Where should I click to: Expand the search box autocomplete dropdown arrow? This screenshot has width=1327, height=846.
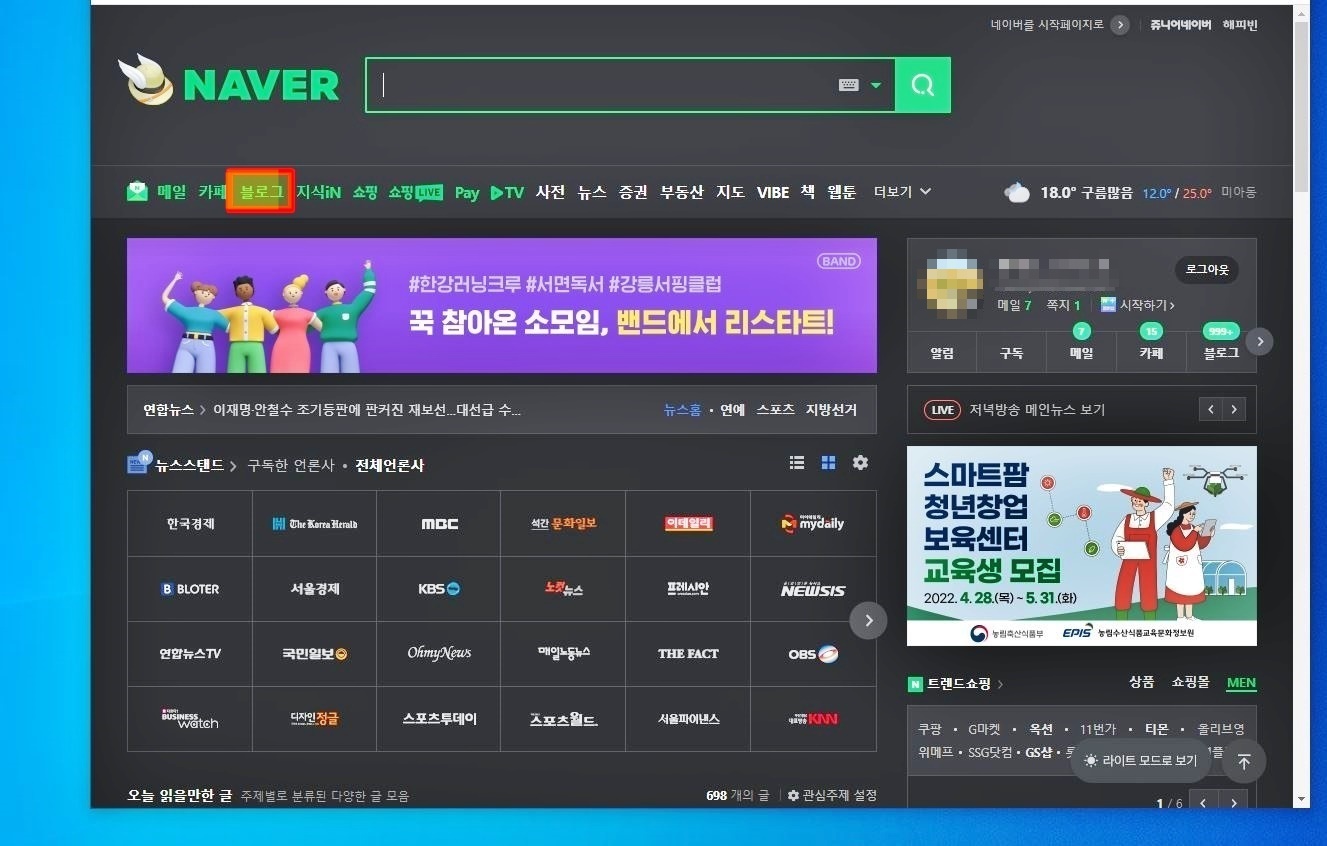click(x=876, y=85)
